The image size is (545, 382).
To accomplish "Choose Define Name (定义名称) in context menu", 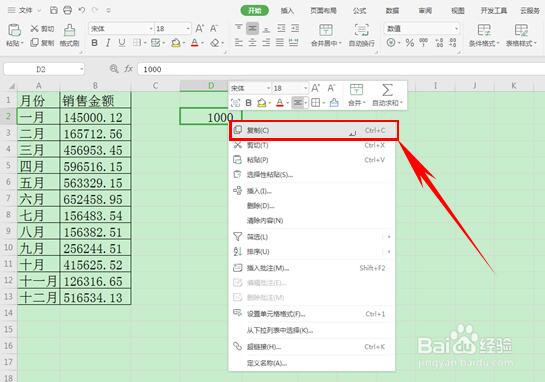I will [312, 363].
